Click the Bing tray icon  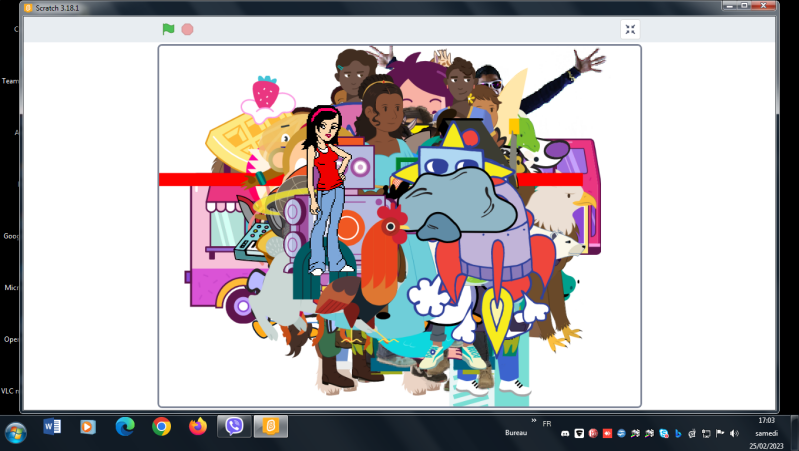click(x=678, y=434)
